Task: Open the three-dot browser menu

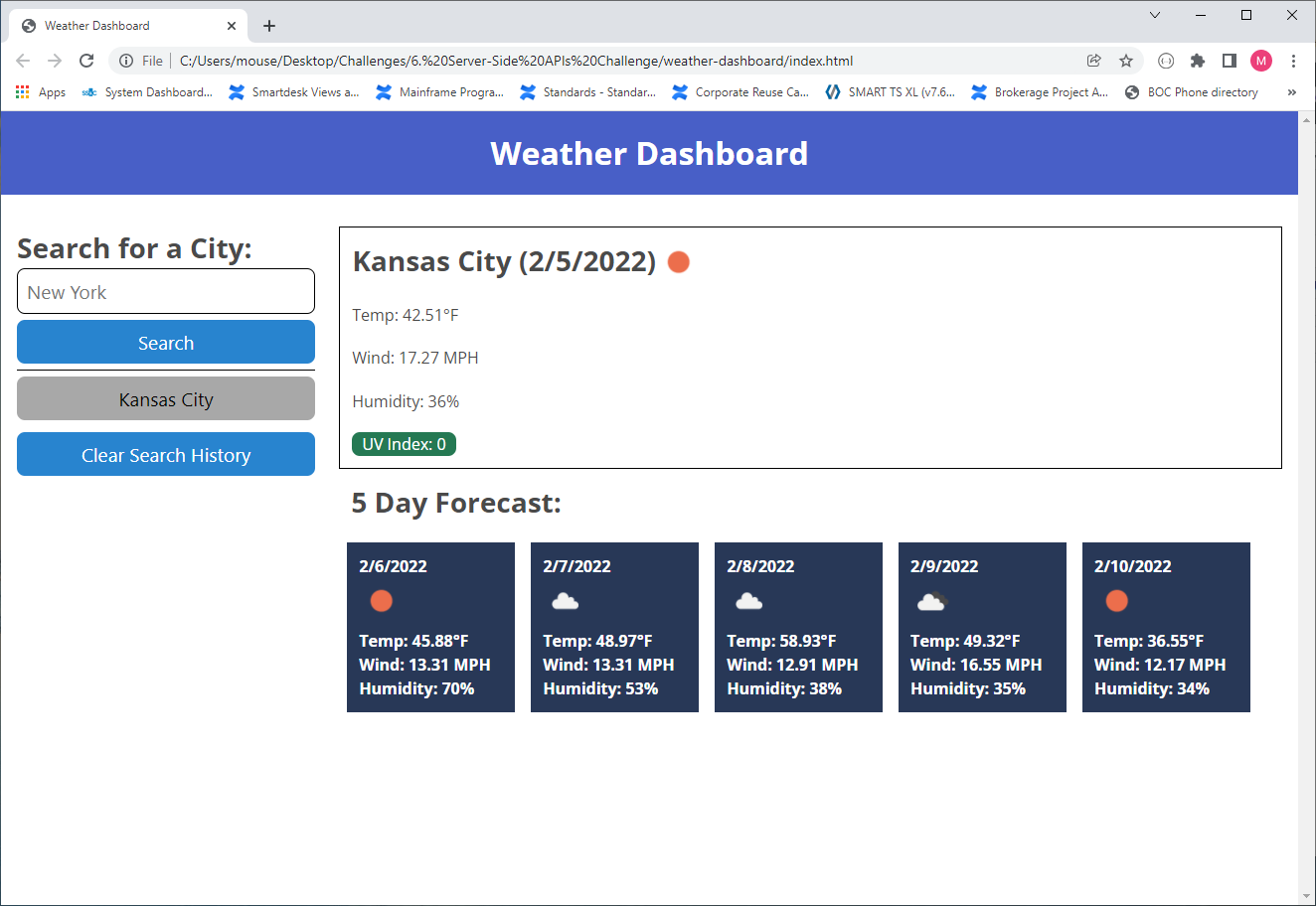Action: pos(1294,61)
